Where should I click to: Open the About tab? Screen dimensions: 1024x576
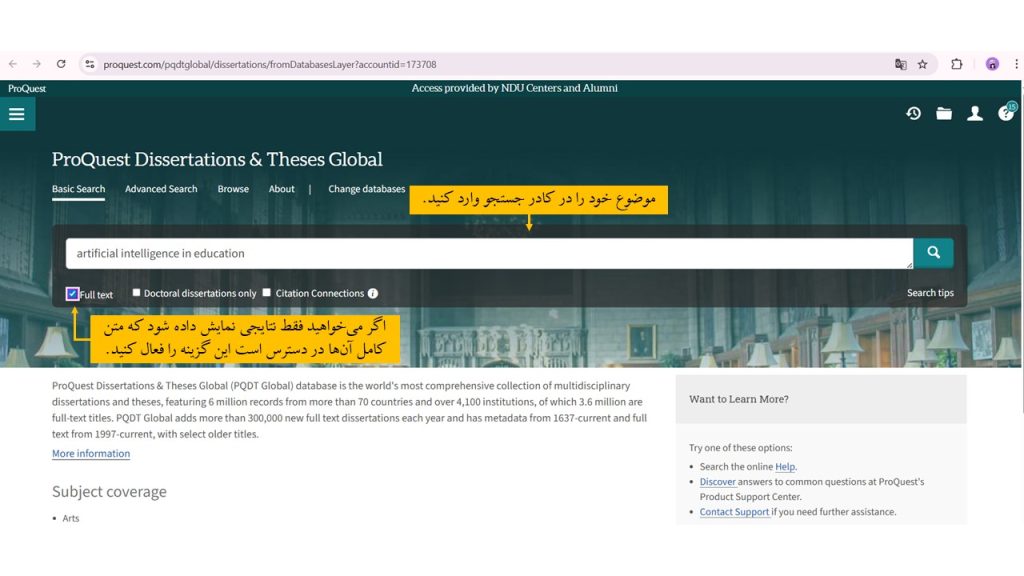[281, 189]
